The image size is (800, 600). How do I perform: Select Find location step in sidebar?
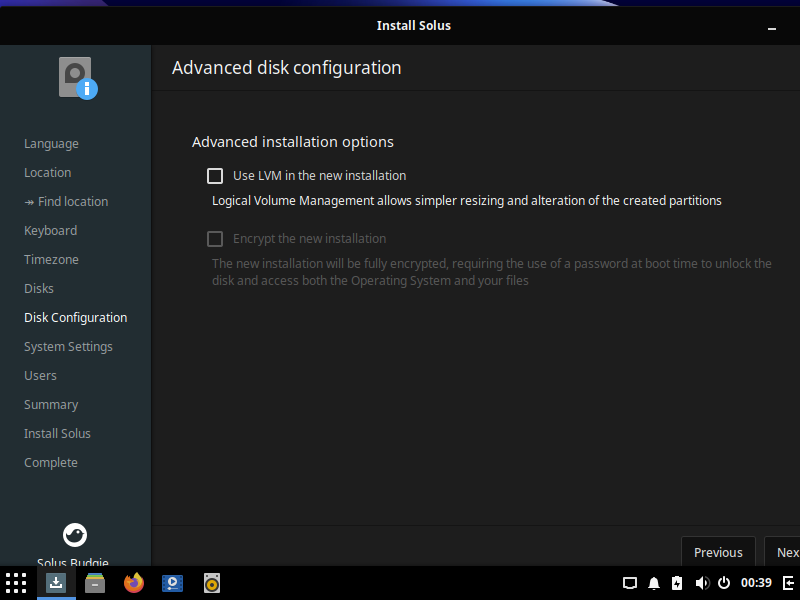coord(66,202)
